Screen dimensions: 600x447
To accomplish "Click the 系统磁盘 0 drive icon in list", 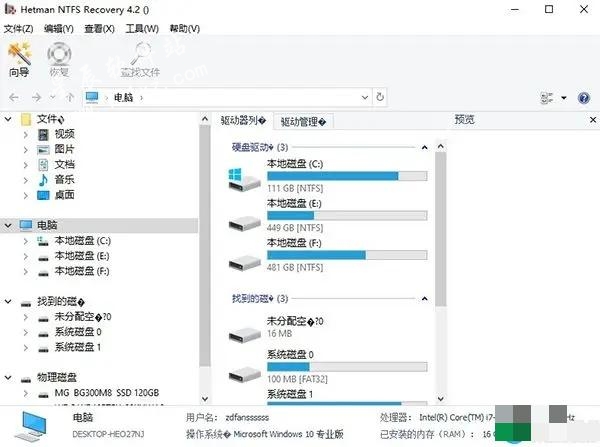I will (x=244, y=374).
